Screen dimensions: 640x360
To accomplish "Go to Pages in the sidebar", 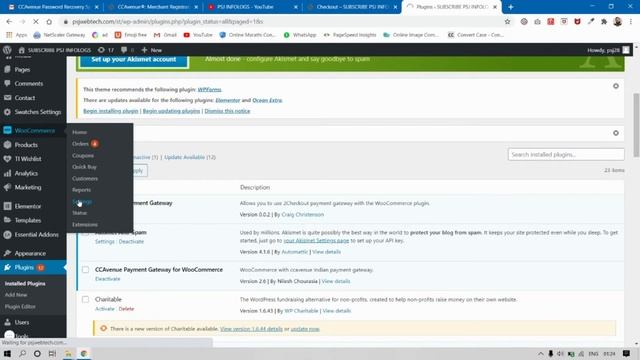I will pyautogui.click(x=22, y=69).
